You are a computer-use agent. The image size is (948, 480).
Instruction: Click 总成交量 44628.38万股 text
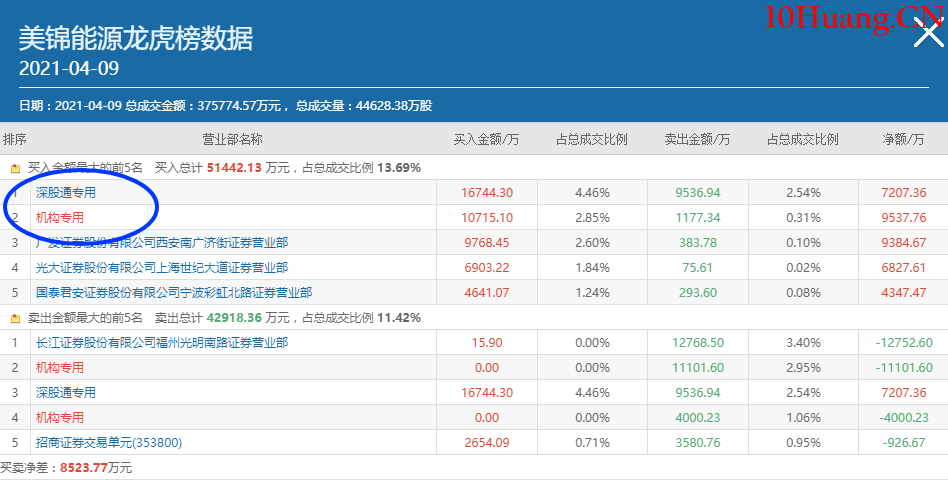coord(364,106)
